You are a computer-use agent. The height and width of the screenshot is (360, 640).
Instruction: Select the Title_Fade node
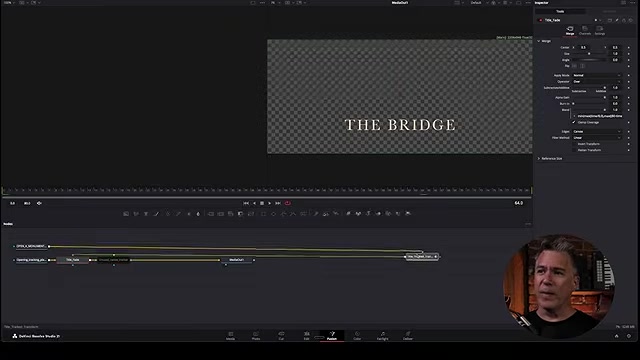(x=73, y=260)
